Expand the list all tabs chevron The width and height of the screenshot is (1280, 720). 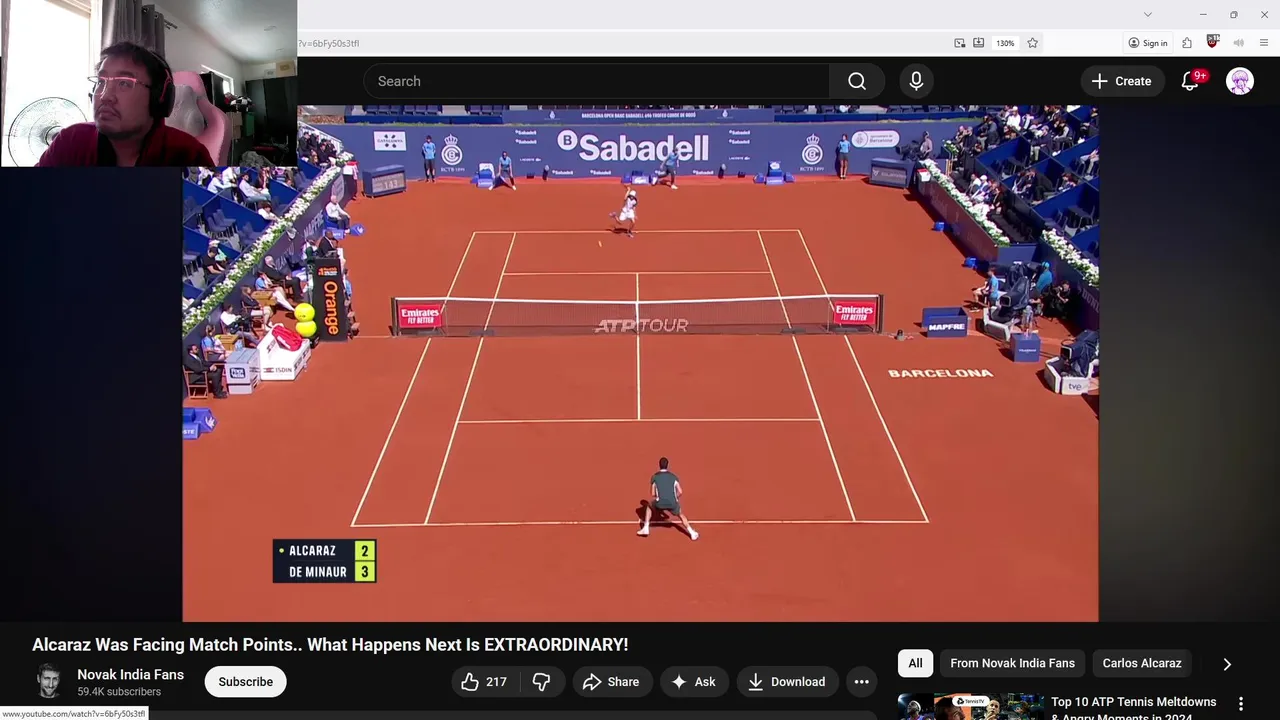pos(1148,14)
